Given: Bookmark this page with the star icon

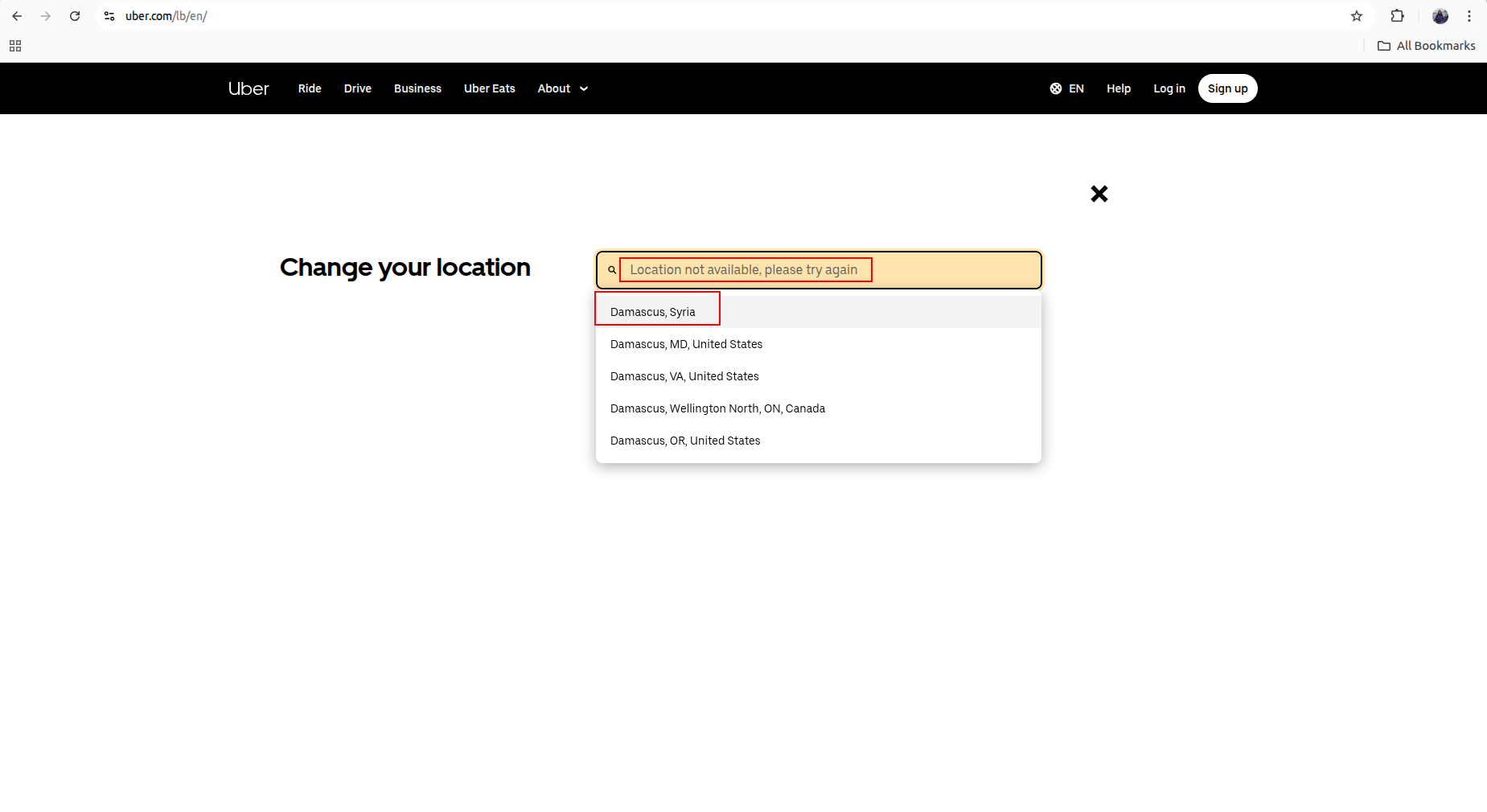Looking at the screenshot, I should point(1357,16).
